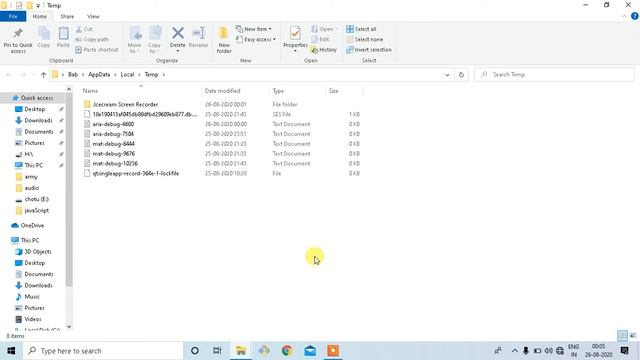Open the army folder in sidebar
Screen dimensions: 640x360
31,177
